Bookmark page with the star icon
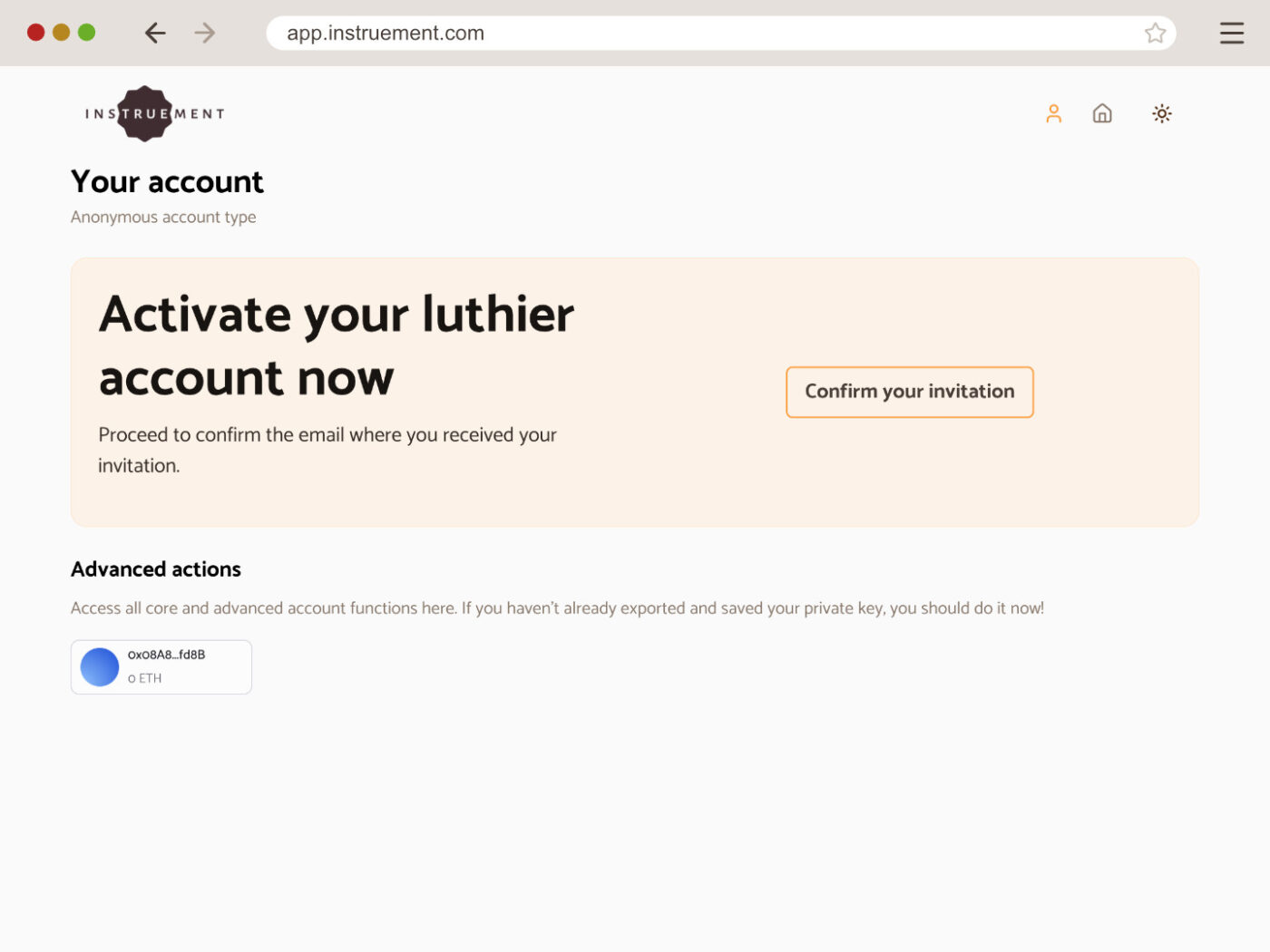The height and width of the screenshot is (952, 1270). point(1155,34)
